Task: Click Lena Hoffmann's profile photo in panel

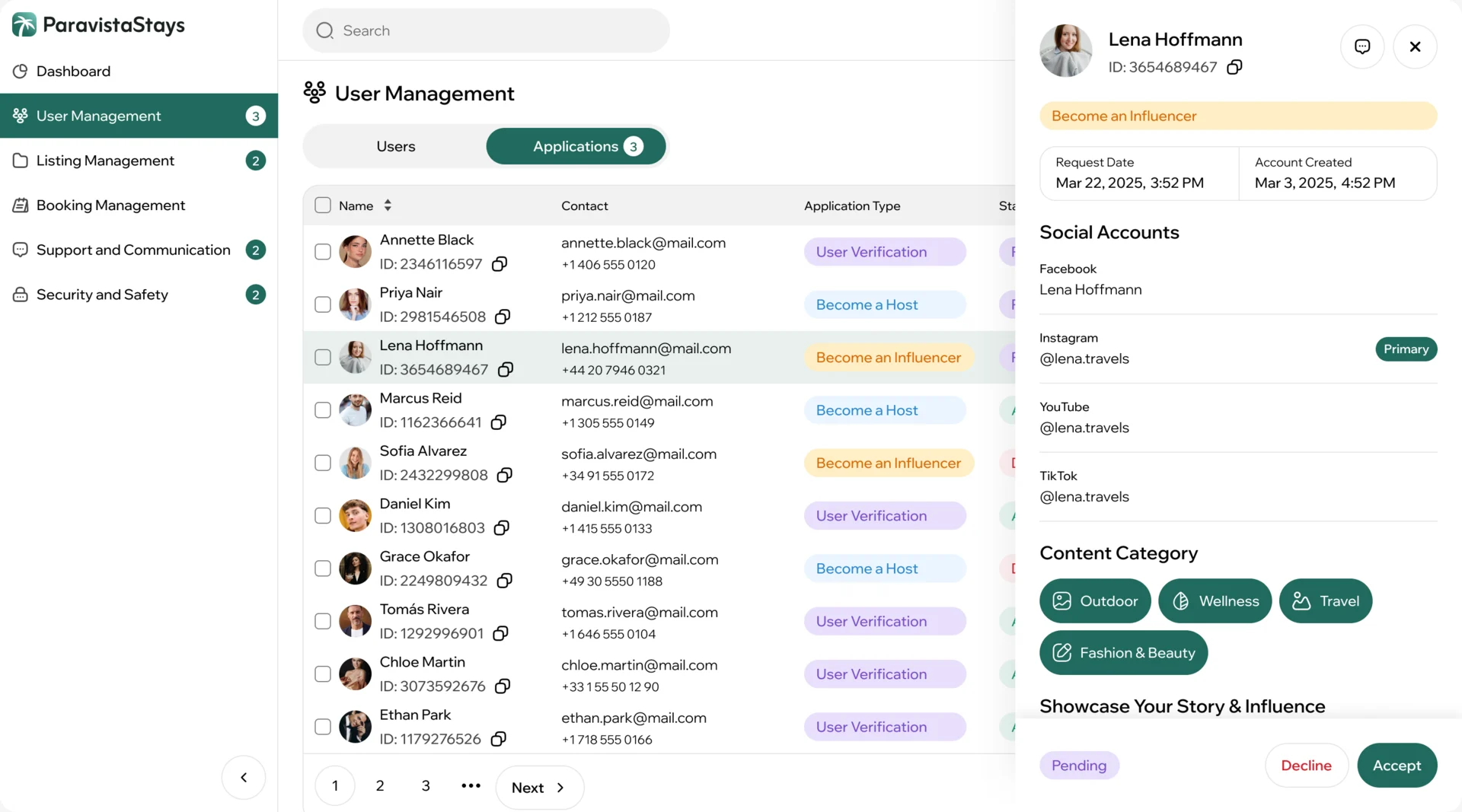Action: [1066, 51]
